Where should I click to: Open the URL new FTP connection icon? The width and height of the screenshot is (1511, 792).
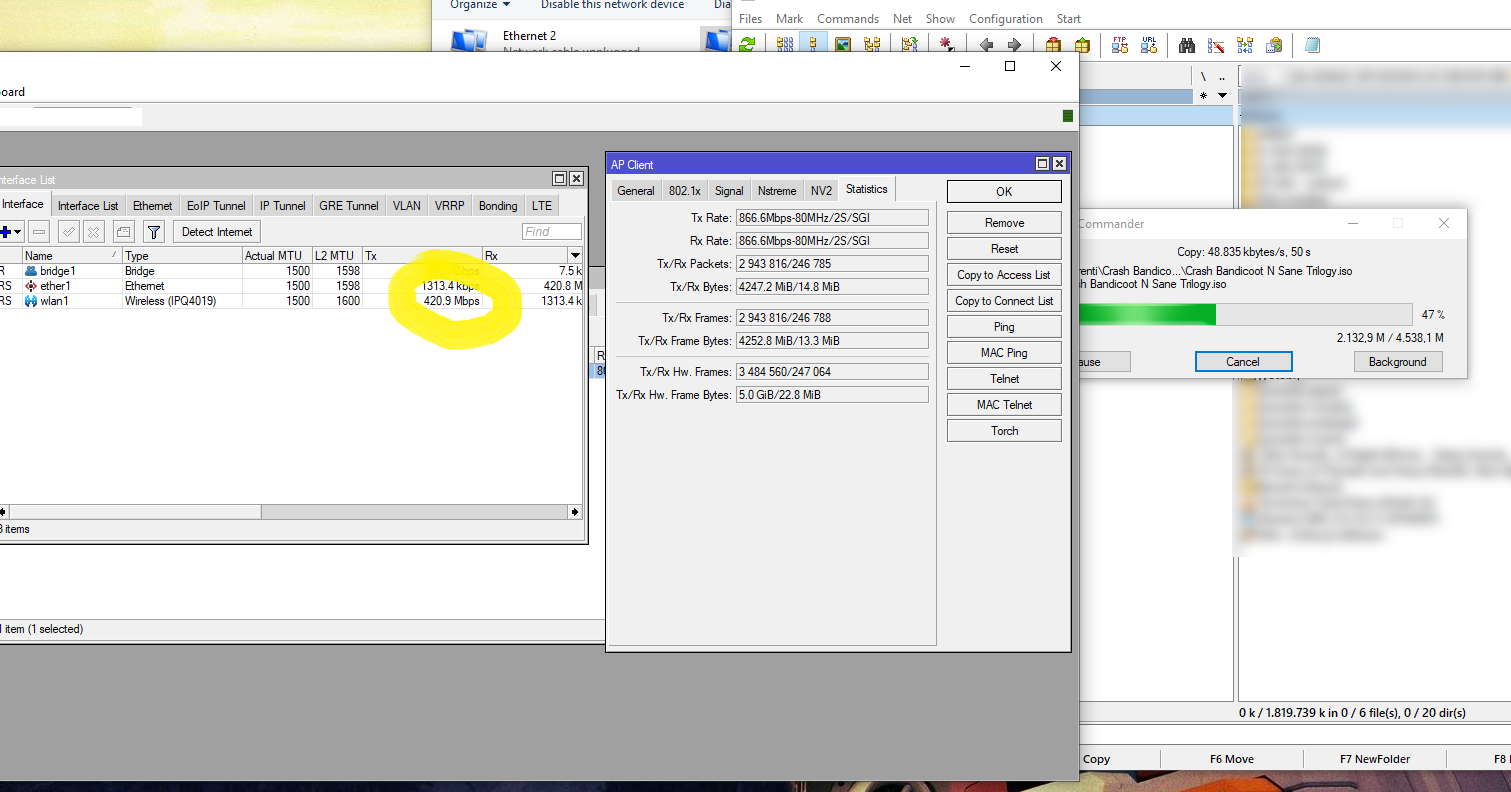click(x=1149, y=45)
